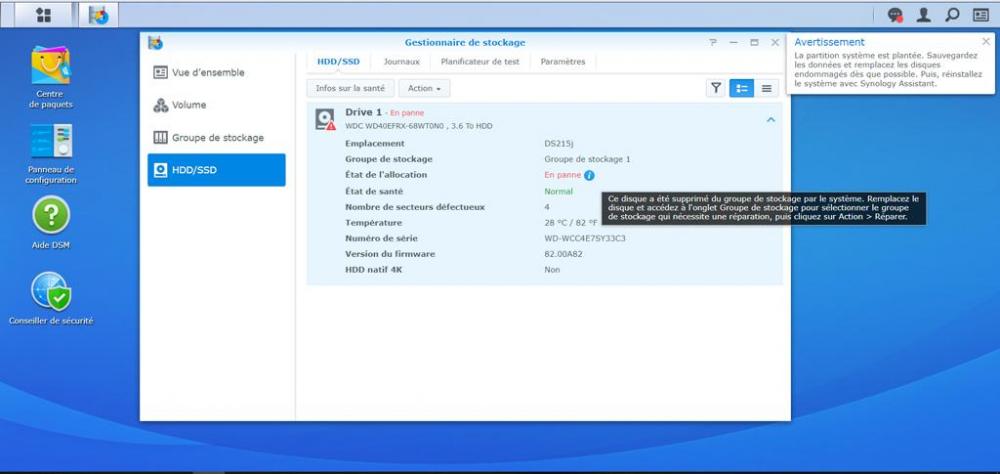1000x474 pixels.
Task: Open the Action dropdown menu
Action: [424, 88]
